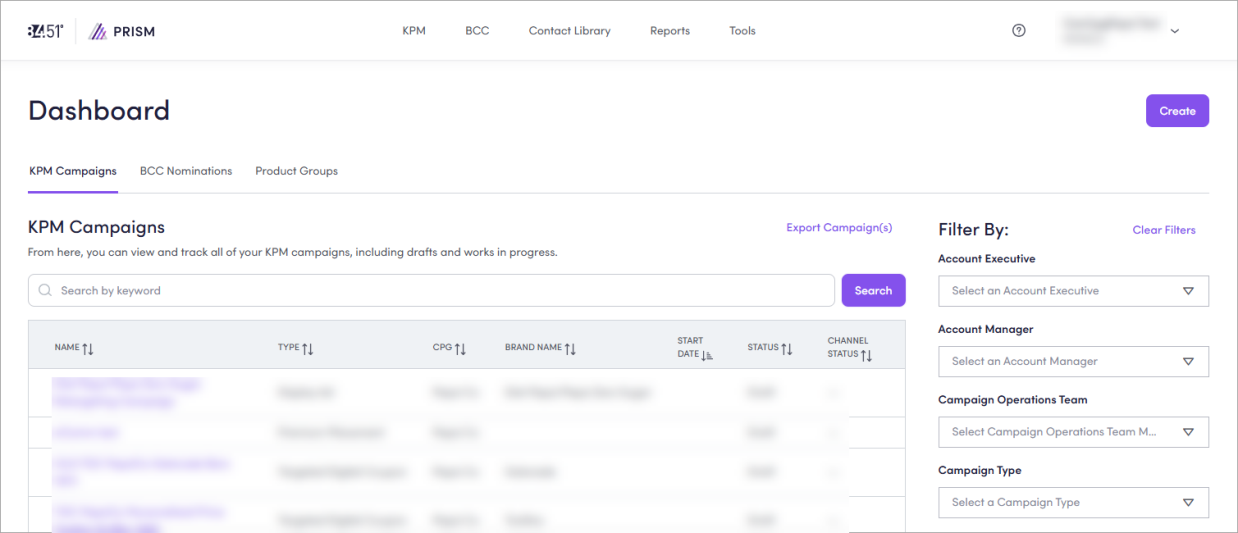This screenshot has width=1238, height=533.
Task: Sort by Channel Status column arrows
Action: (866, 355)
